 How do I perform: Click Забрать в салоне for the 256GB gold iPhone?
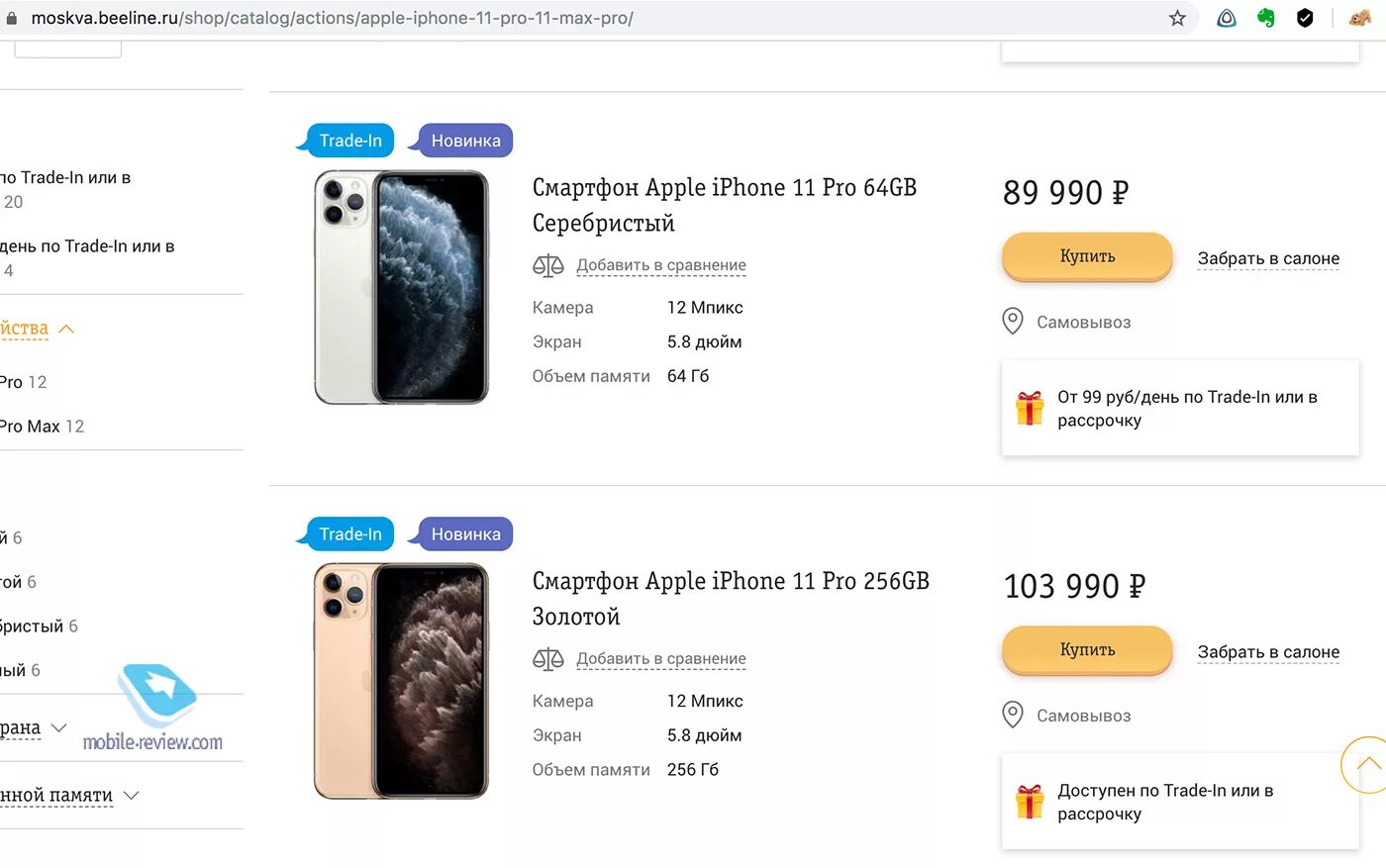pyautogui.click(x=1268, y=652)
